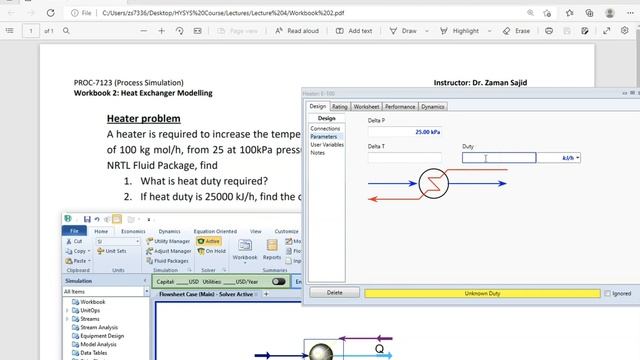640x360 pixels.
Task: Select the Add text tool
Action: click(x=354, y=31)
